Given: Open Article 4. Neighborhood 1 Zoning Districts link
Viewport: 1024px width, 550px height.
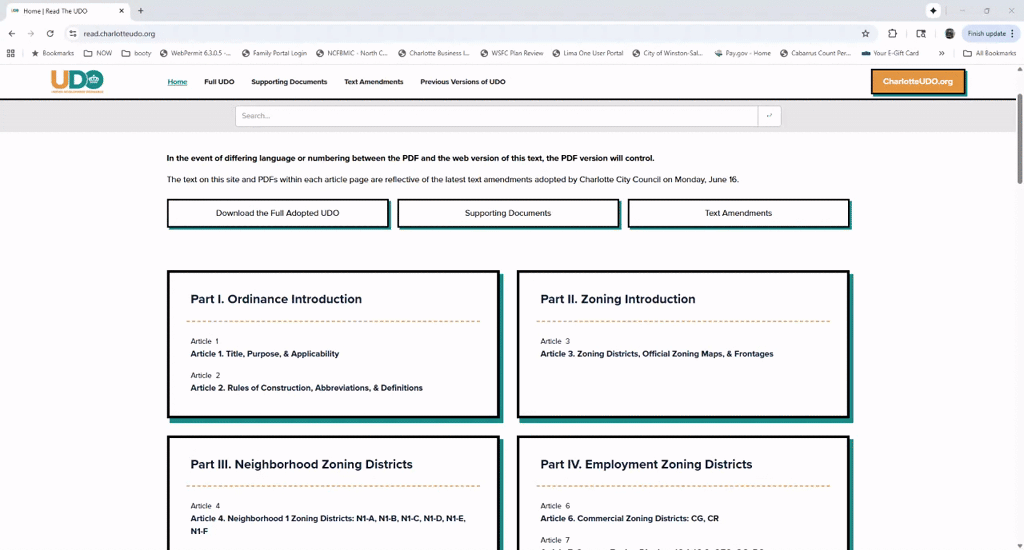Looking at the screenshot, I should (x=328, y=525).
